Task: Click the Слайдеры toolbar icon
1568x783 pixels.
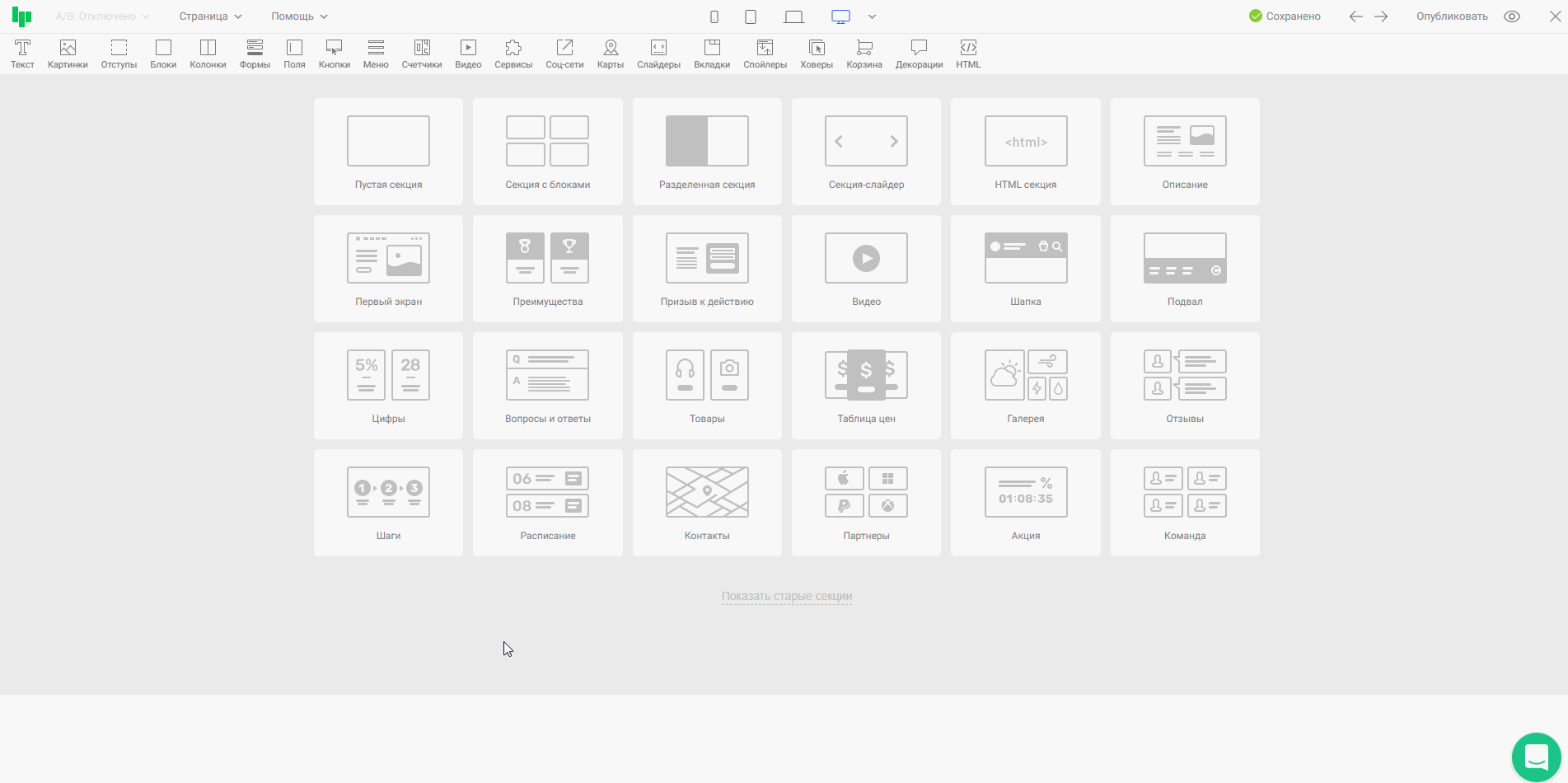Action: 658,54
